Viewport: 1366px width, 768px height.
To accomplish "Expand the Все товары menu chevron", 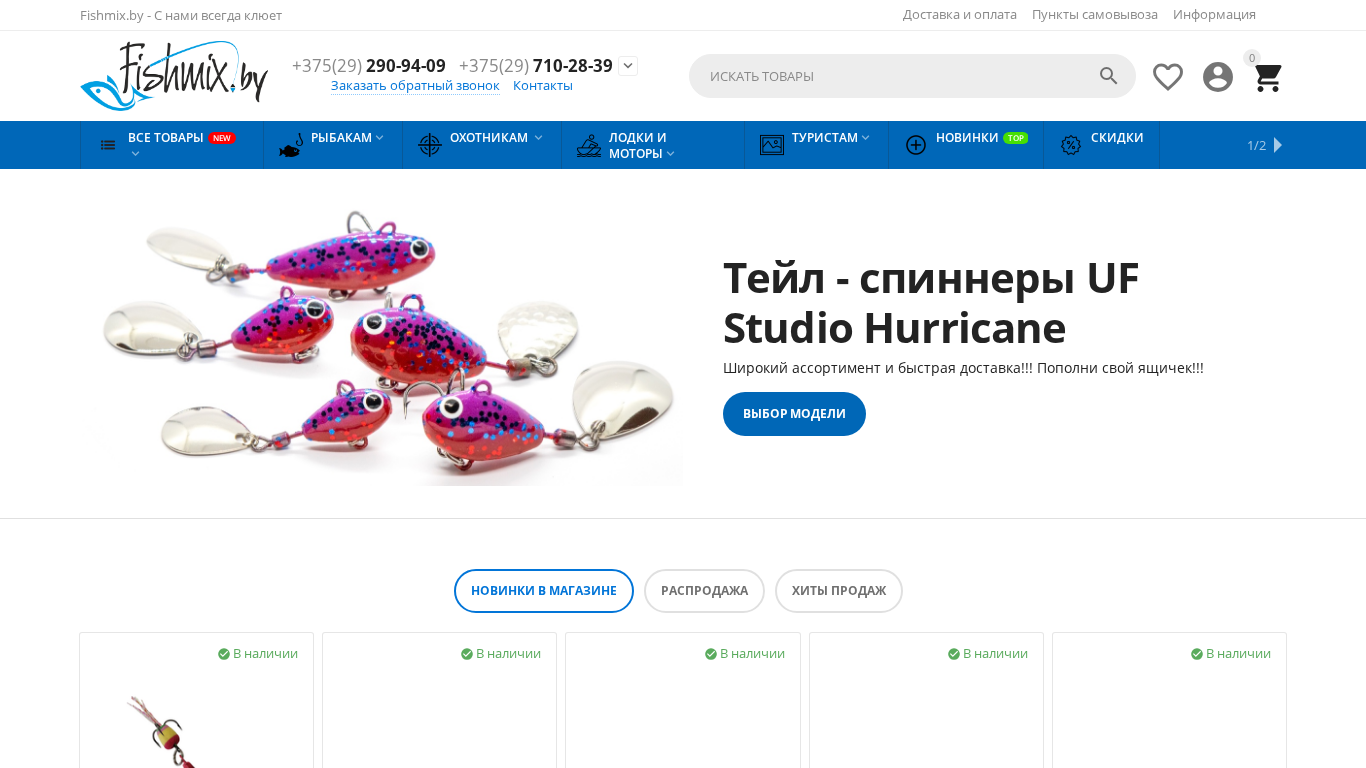I will pos(135,154).
